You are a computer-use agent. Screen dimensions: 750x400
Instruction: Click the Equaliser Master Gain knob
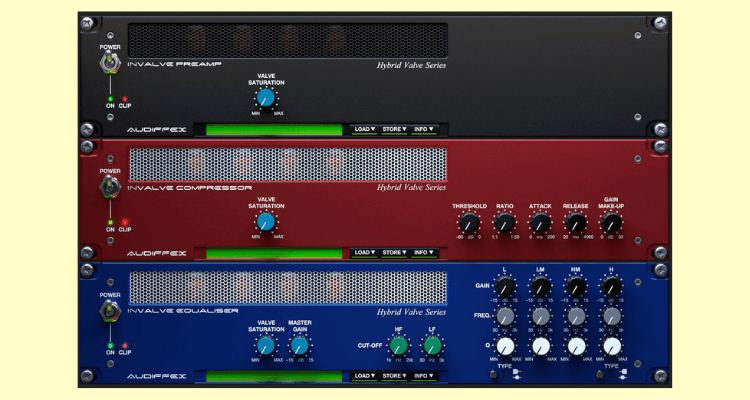300,346
